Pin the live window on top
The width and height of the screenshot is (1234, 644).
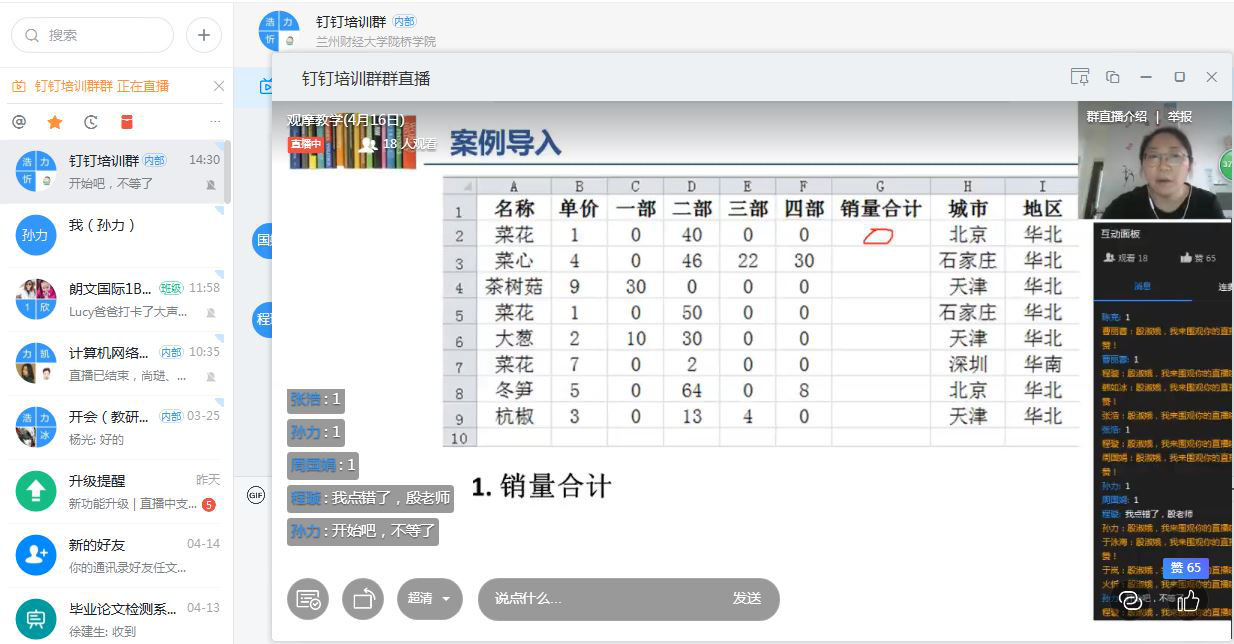click(x=1079, y=77)
